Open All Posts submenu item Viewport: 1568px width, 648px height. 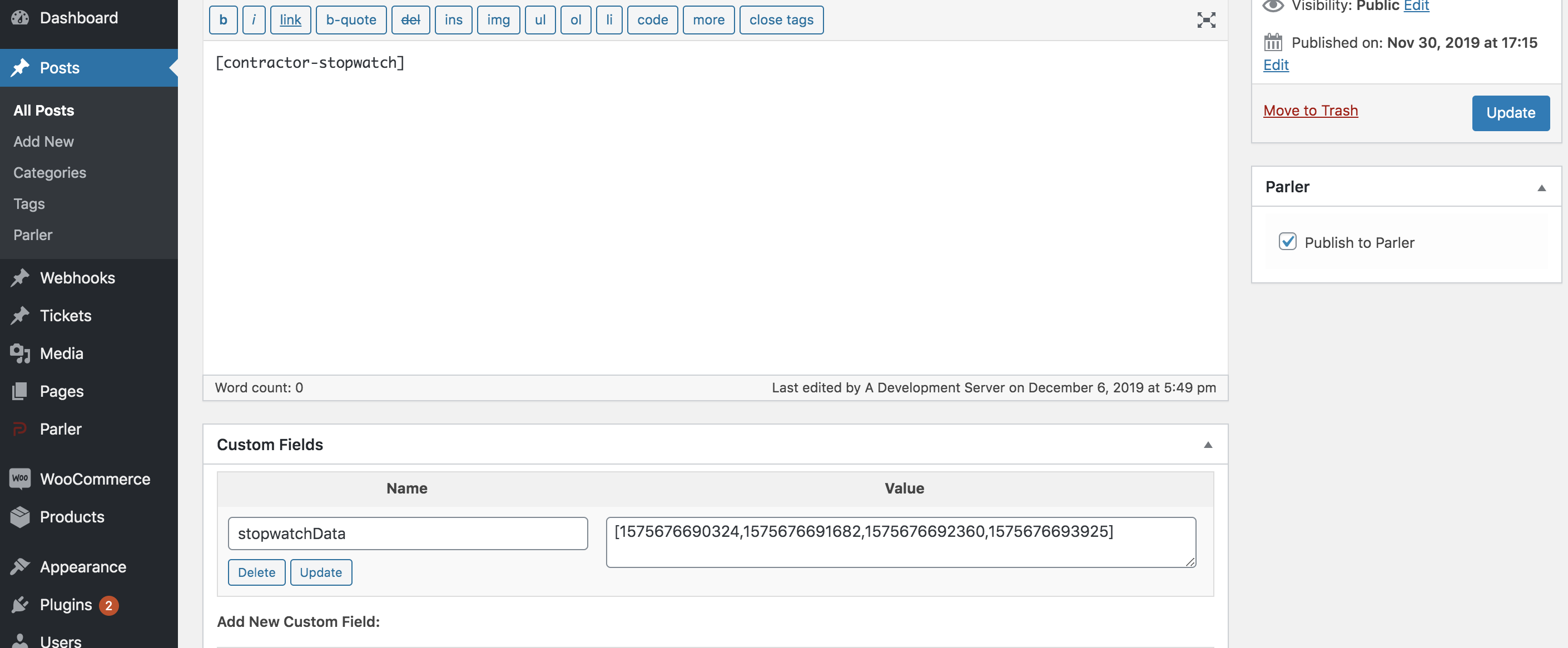[x=44, y=110]
